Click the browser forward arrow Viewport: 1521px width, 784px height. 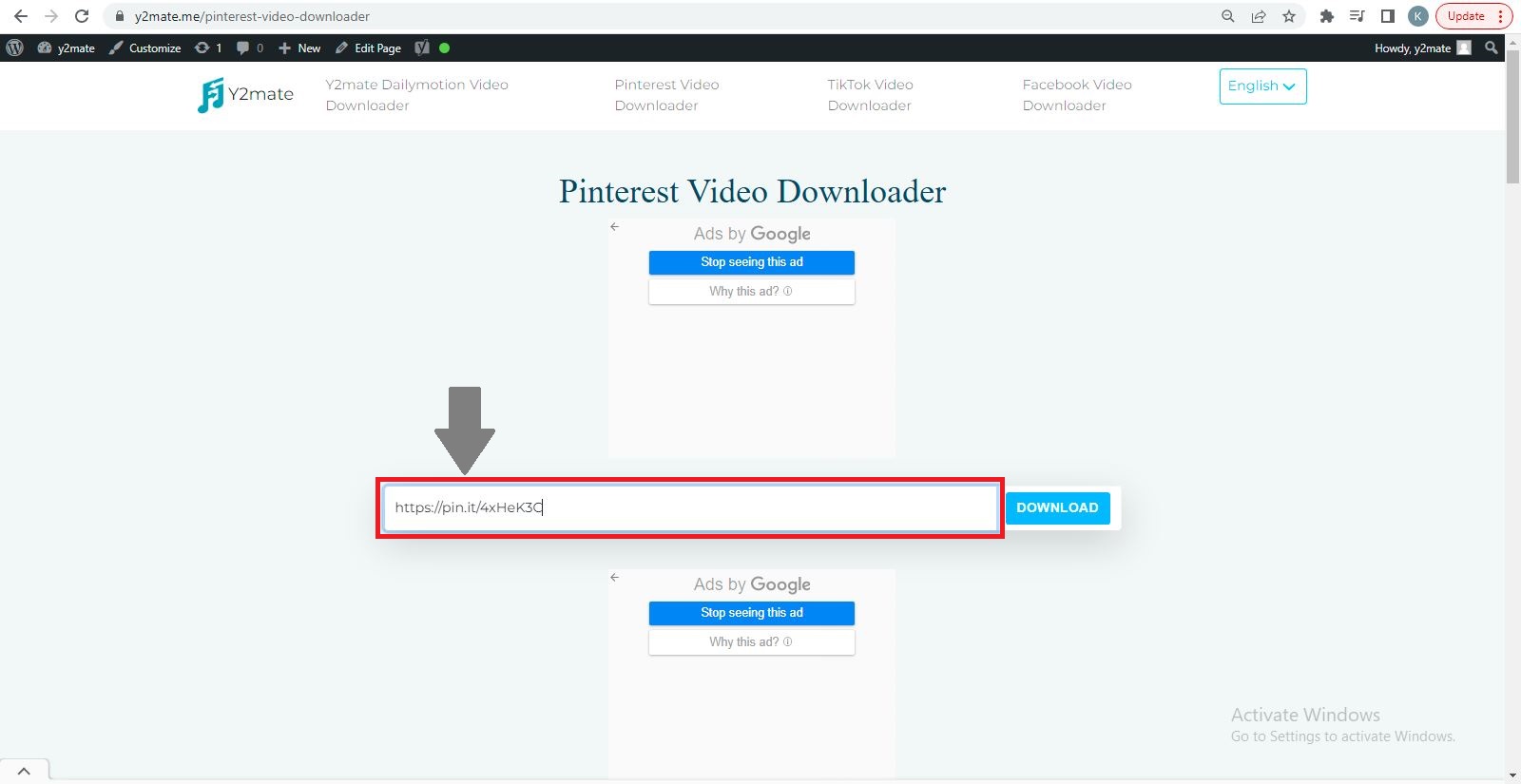point(51,16)
